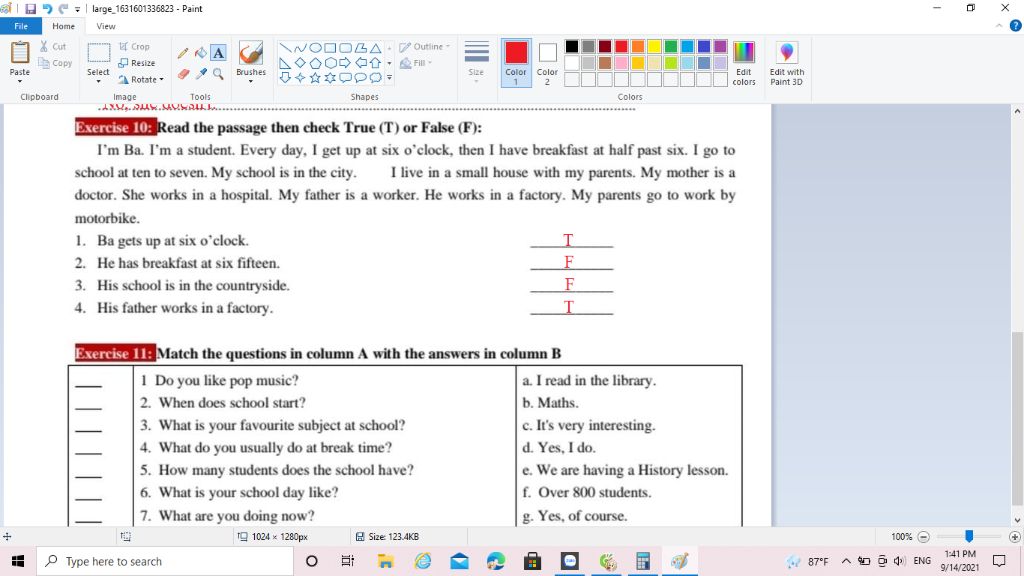Click Save icon in quick access toolbar

31,8
